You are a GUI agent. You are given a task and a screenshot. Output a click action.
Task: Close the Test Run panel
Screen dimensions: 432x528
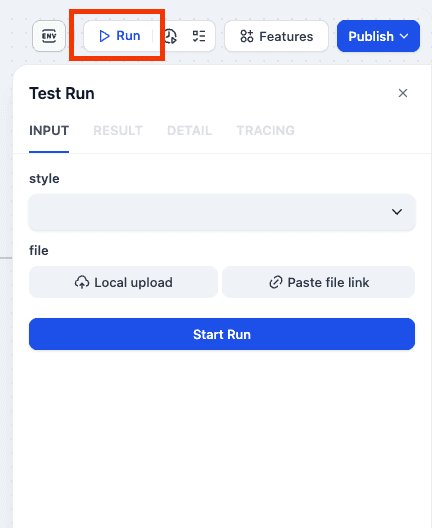click(403, 93)
